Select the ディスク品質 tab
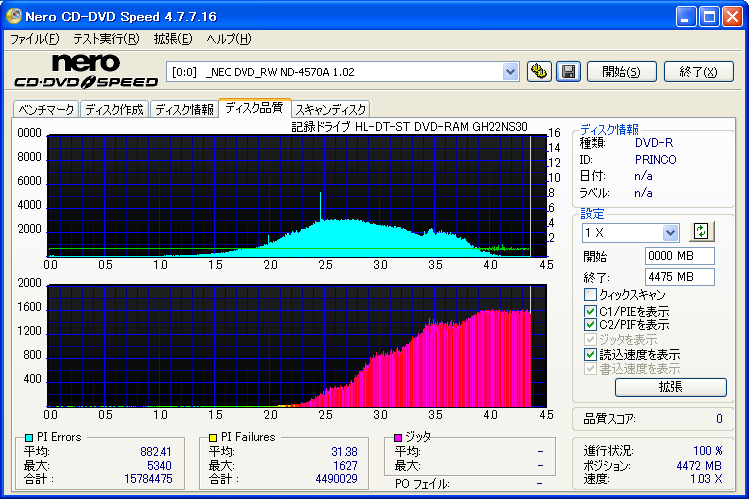749x499 pixels. pyautogui.click(x=254, y=108)
